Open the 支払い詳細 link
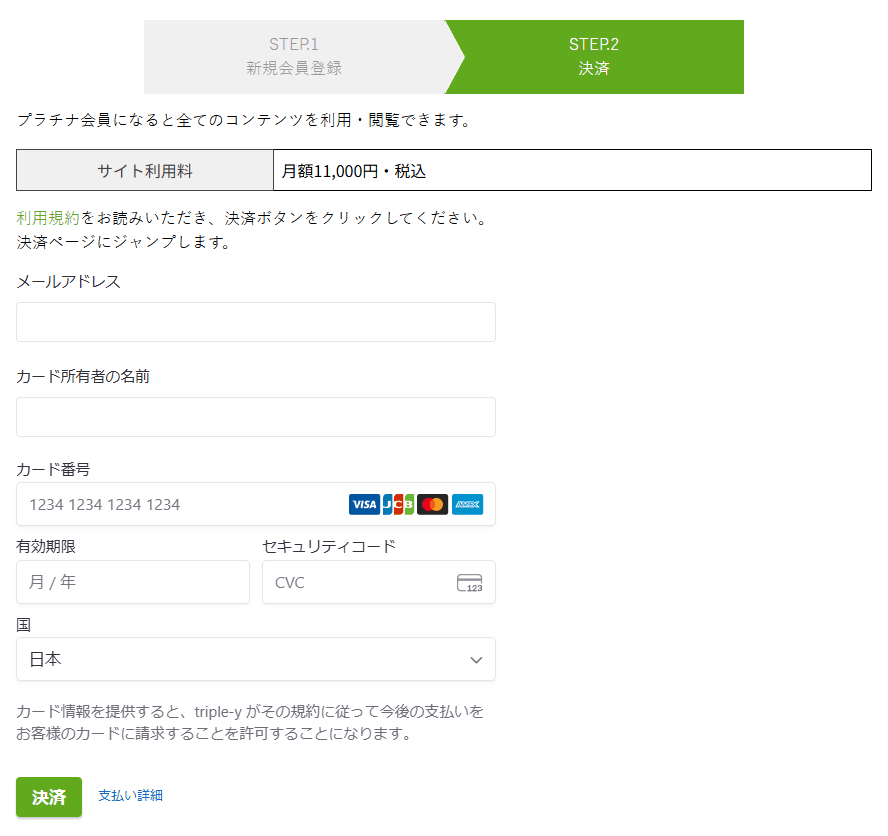This screenshot has height=836, width=888. tap(131, 795)
